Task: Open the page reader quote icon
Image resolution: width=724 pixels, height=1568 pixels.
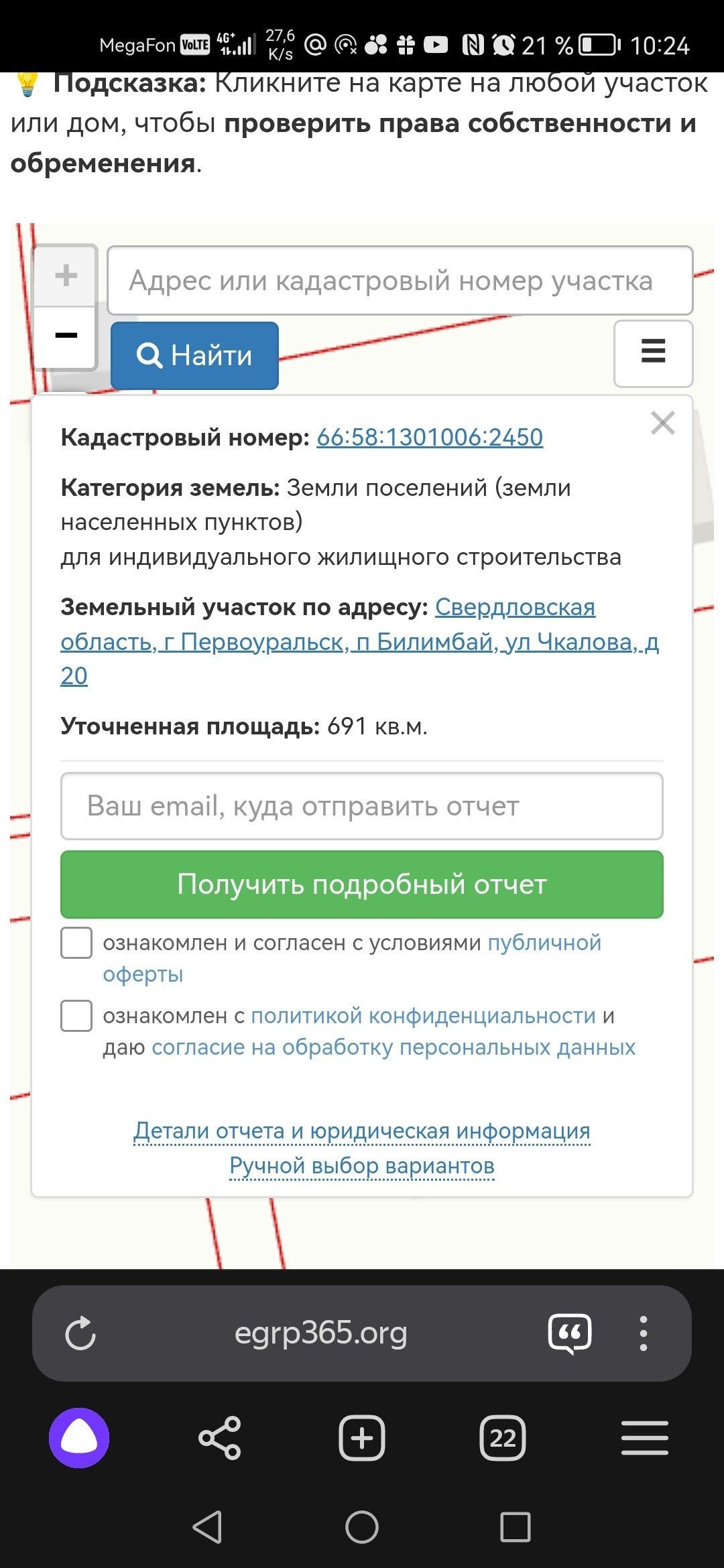Action: tap(570, 1333)
